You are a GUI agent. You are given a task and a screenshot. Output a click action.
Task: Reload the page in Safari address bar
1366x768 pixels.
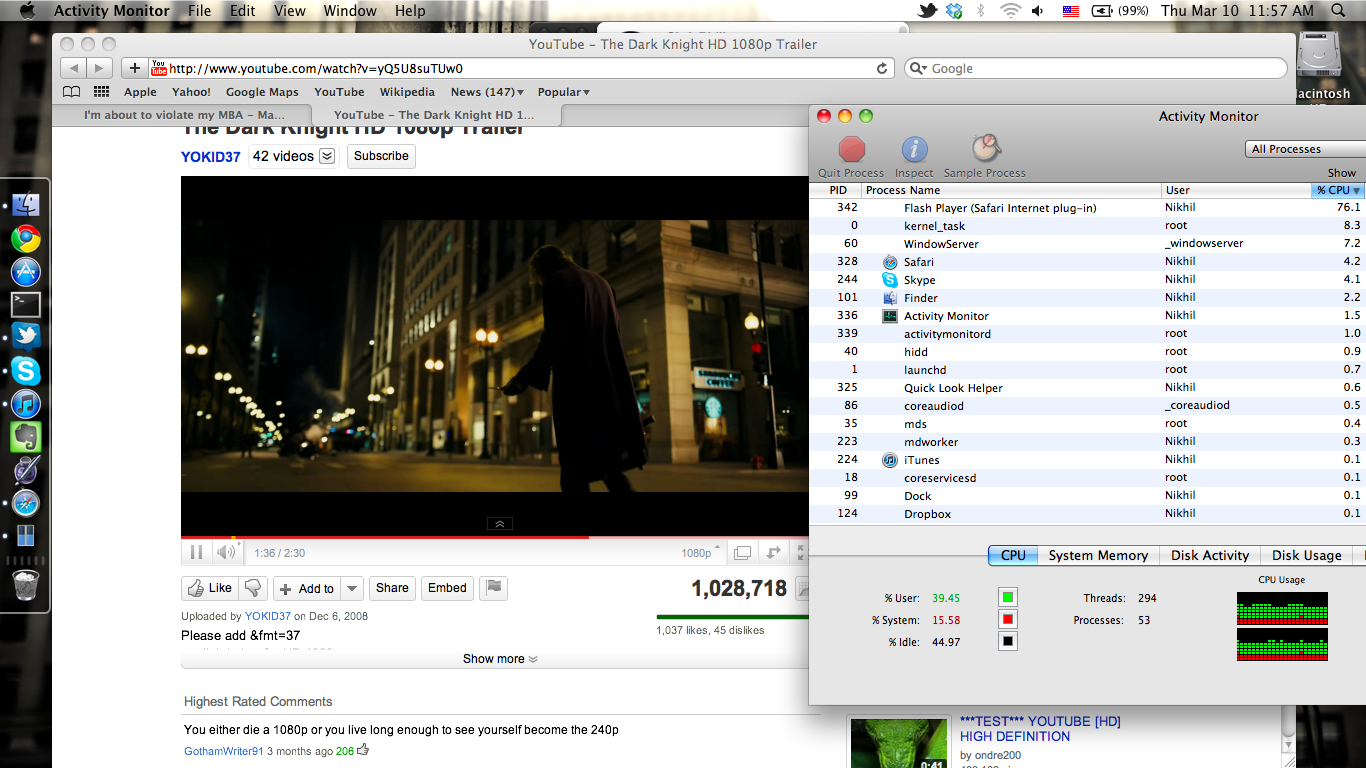click(x=882, y=68)
